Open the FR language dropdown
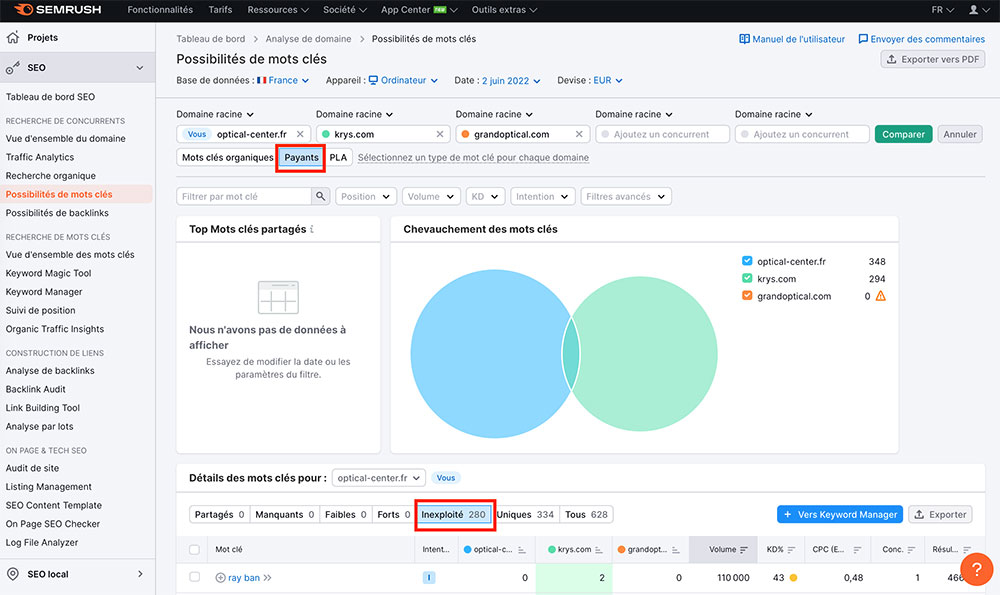Image resolution: width=1000 pixels, height=595 pixels. click(x=942, y=10)
